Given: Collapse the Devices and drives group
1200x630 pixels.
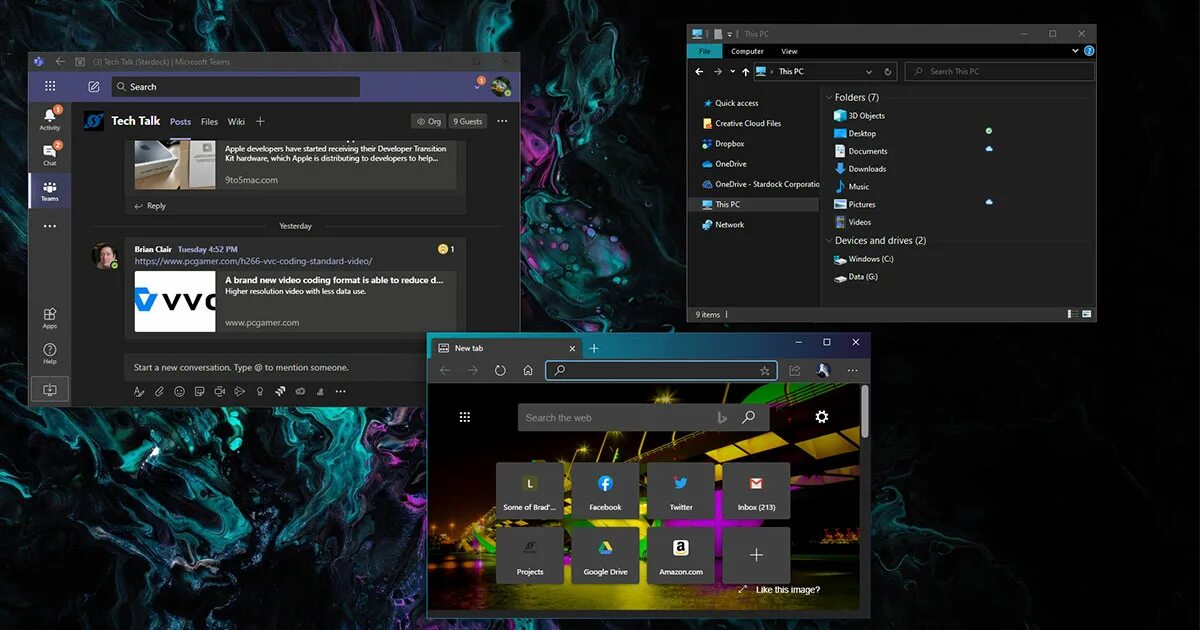Looking at the screenshot, I should tap(828, 241).
